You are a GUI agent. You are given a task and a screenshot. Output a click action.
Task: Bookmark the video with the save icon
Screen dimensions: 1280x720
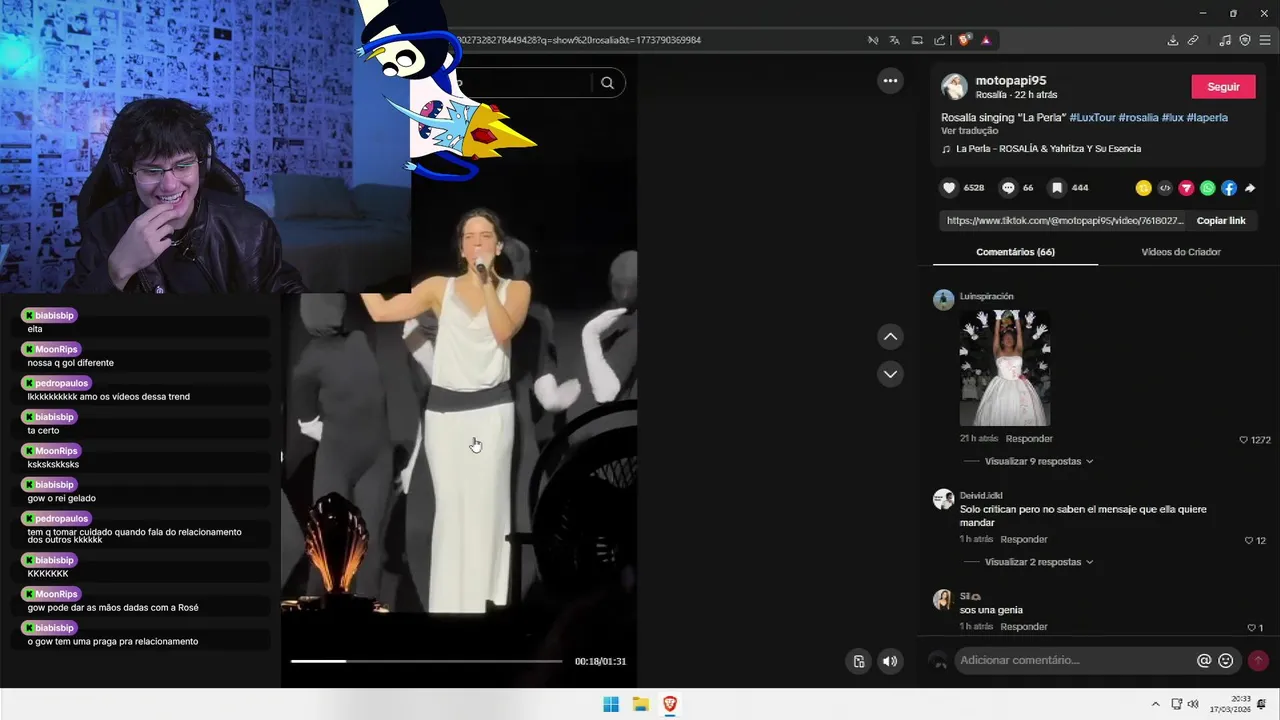(1057, 188)
